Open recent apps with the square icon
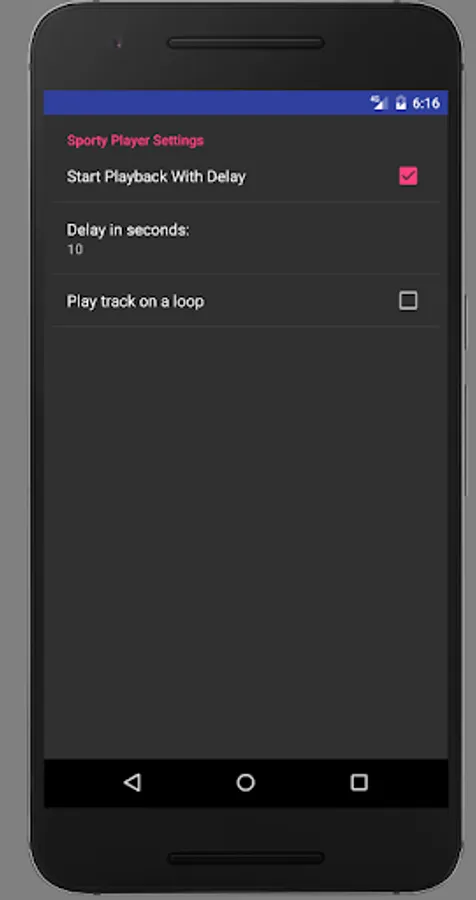This screenshot has width=476, height=900. pyautogui.click(x=359, y=782)
